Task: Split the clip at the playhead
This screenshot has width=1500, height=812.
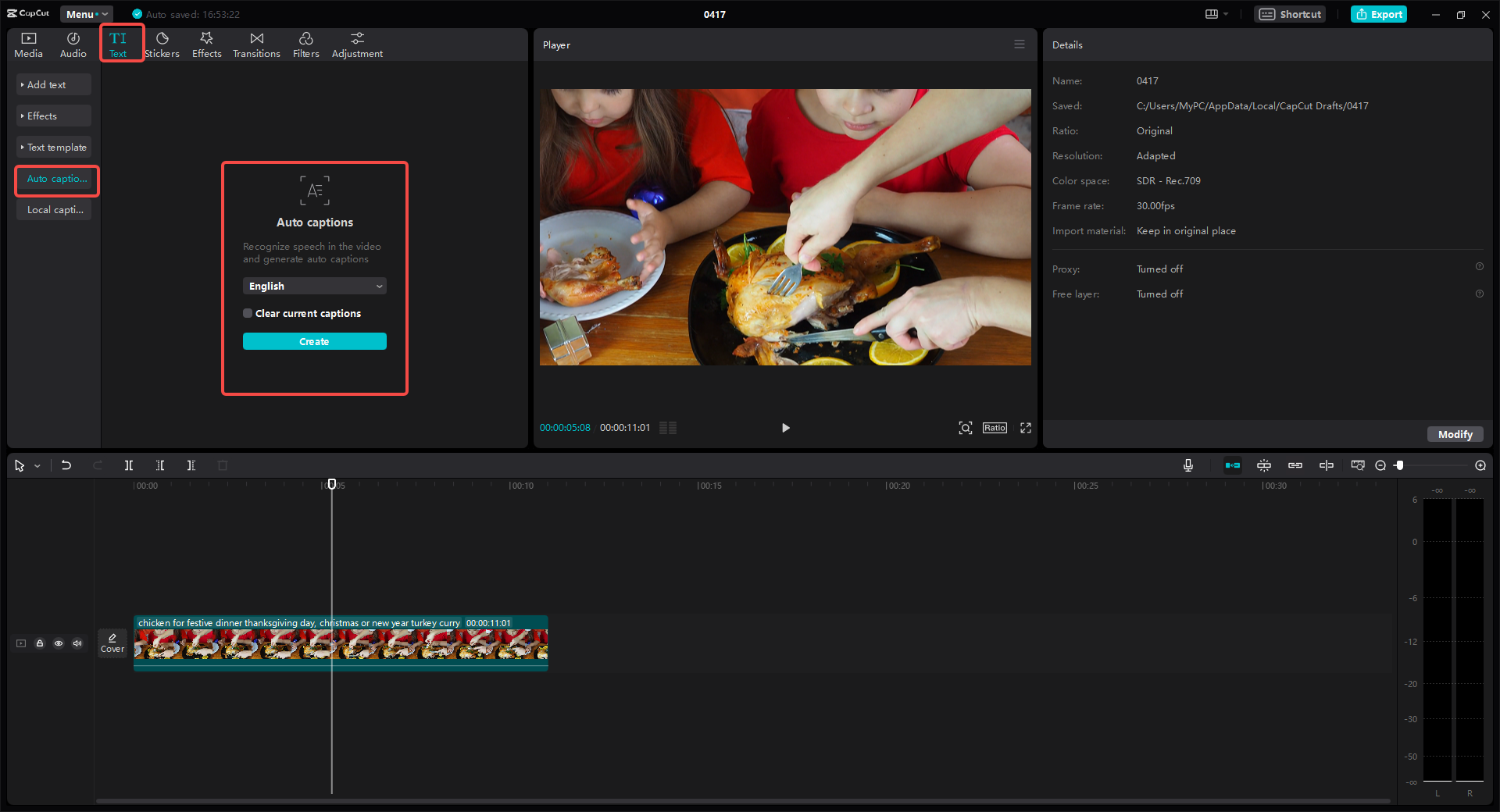Action: [129, 465]
